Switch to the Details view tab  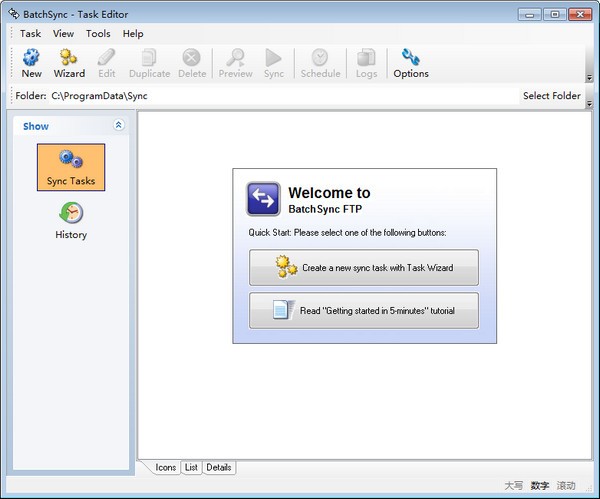(x=219, y=467)
